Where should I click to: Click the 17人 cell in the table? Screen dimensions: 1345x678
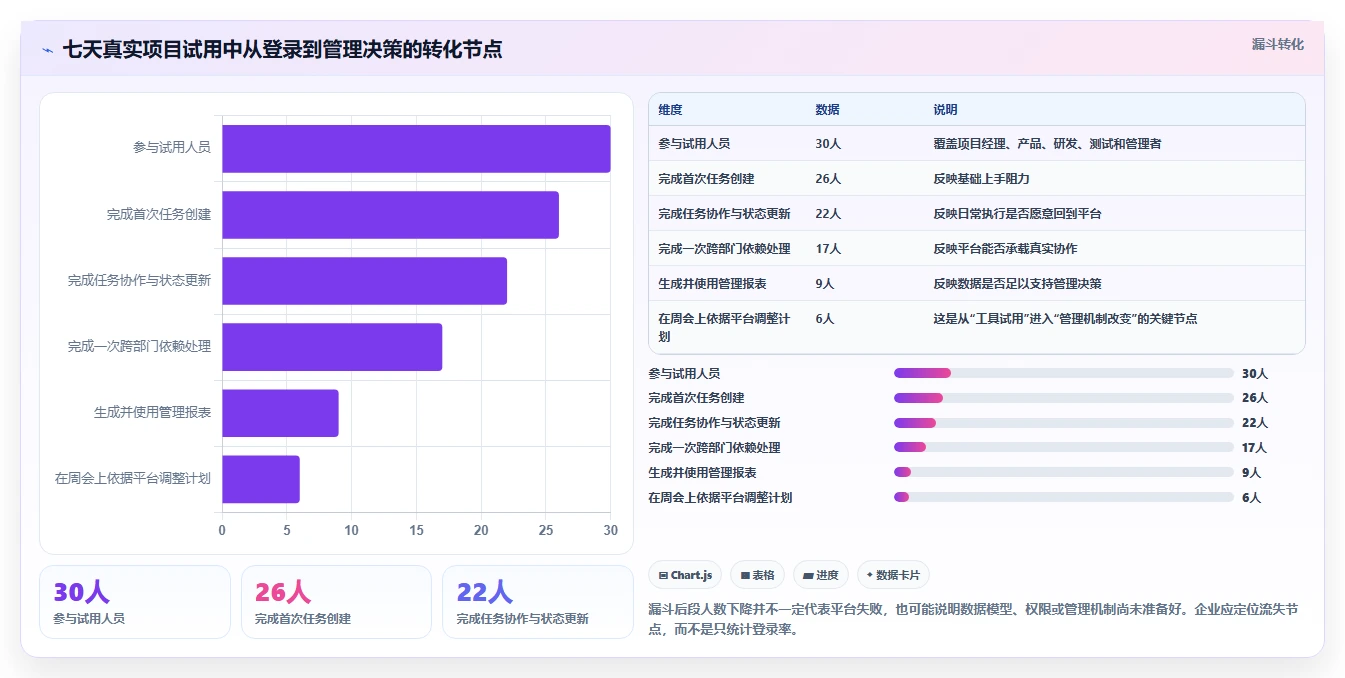828,249
